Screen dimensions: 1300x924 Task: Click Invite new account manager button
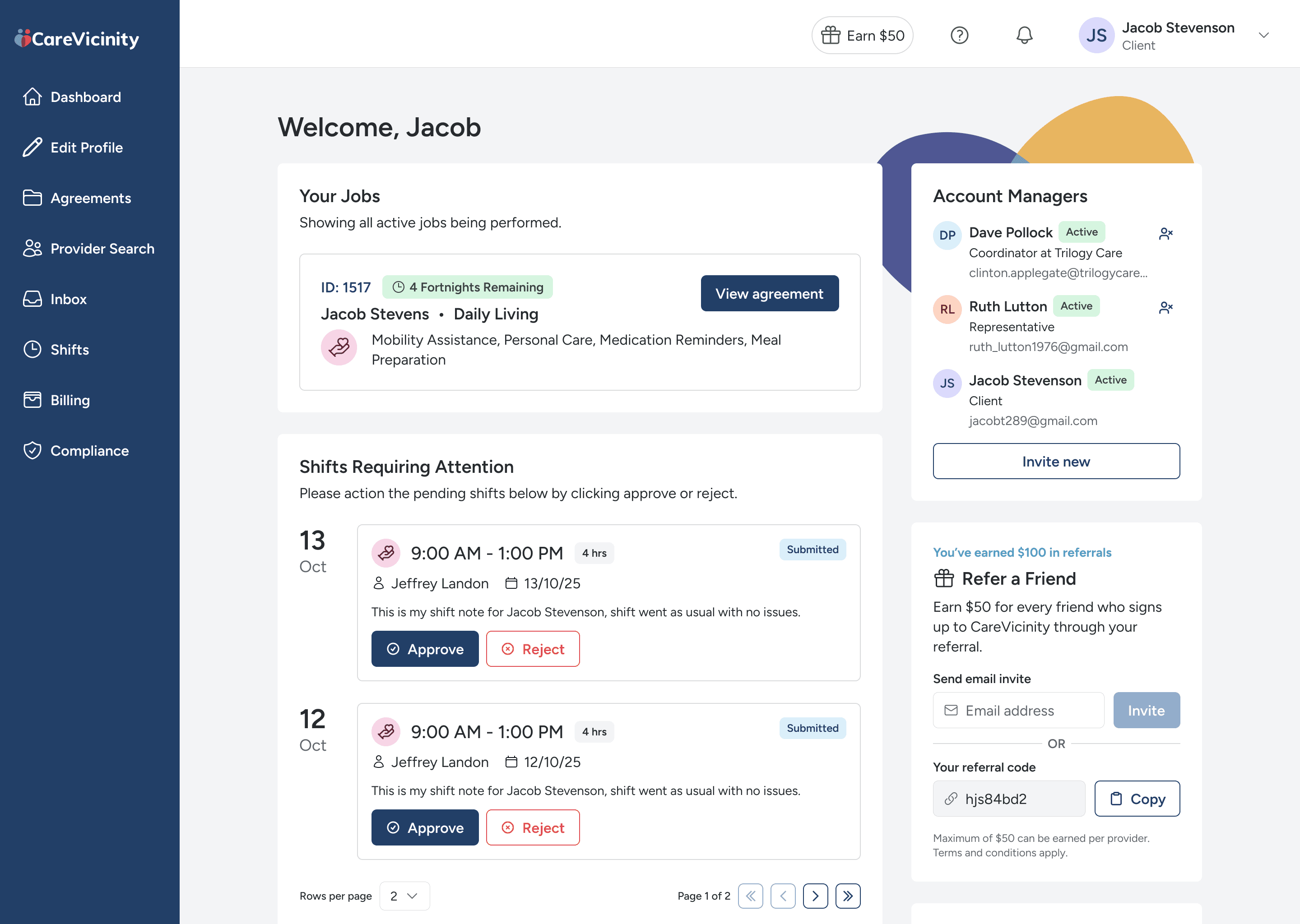click(x=1056, y=462)
